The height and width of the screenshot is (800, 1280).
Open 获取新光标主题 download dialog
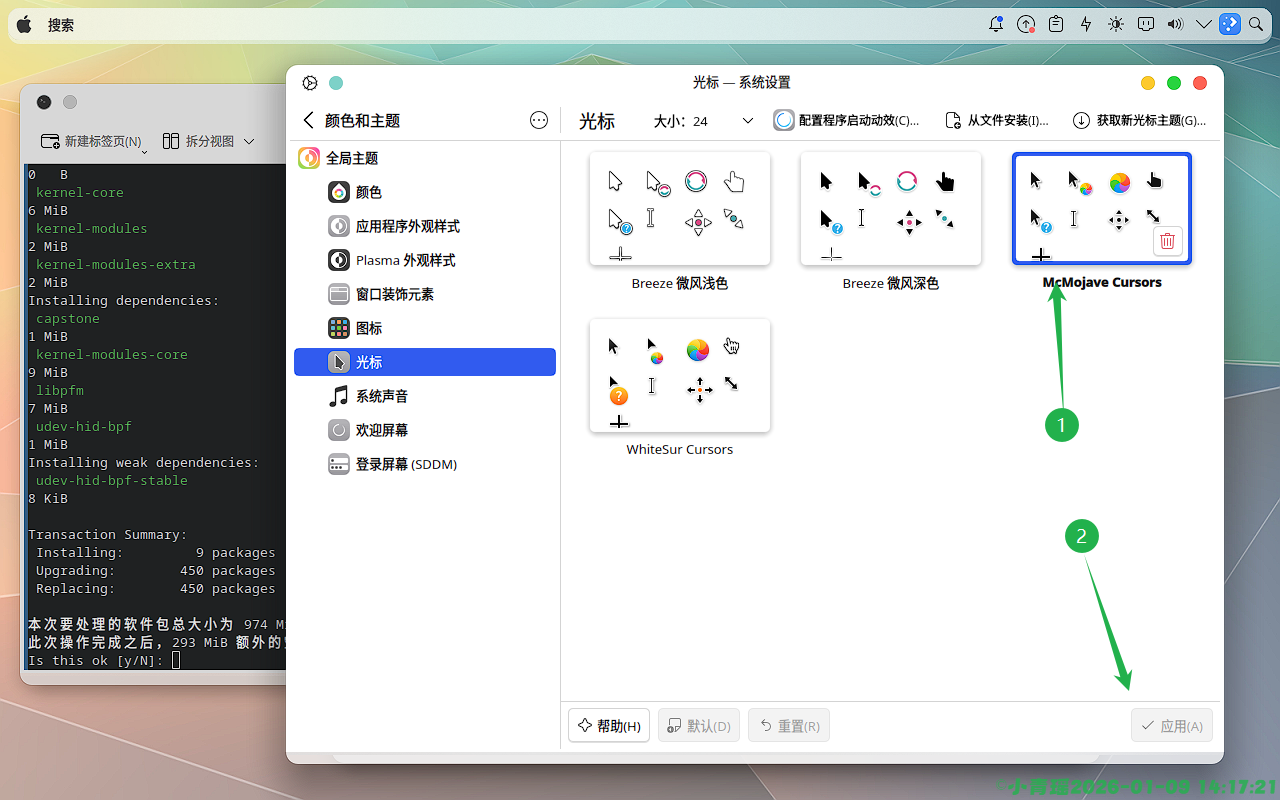coord(1139,121)
